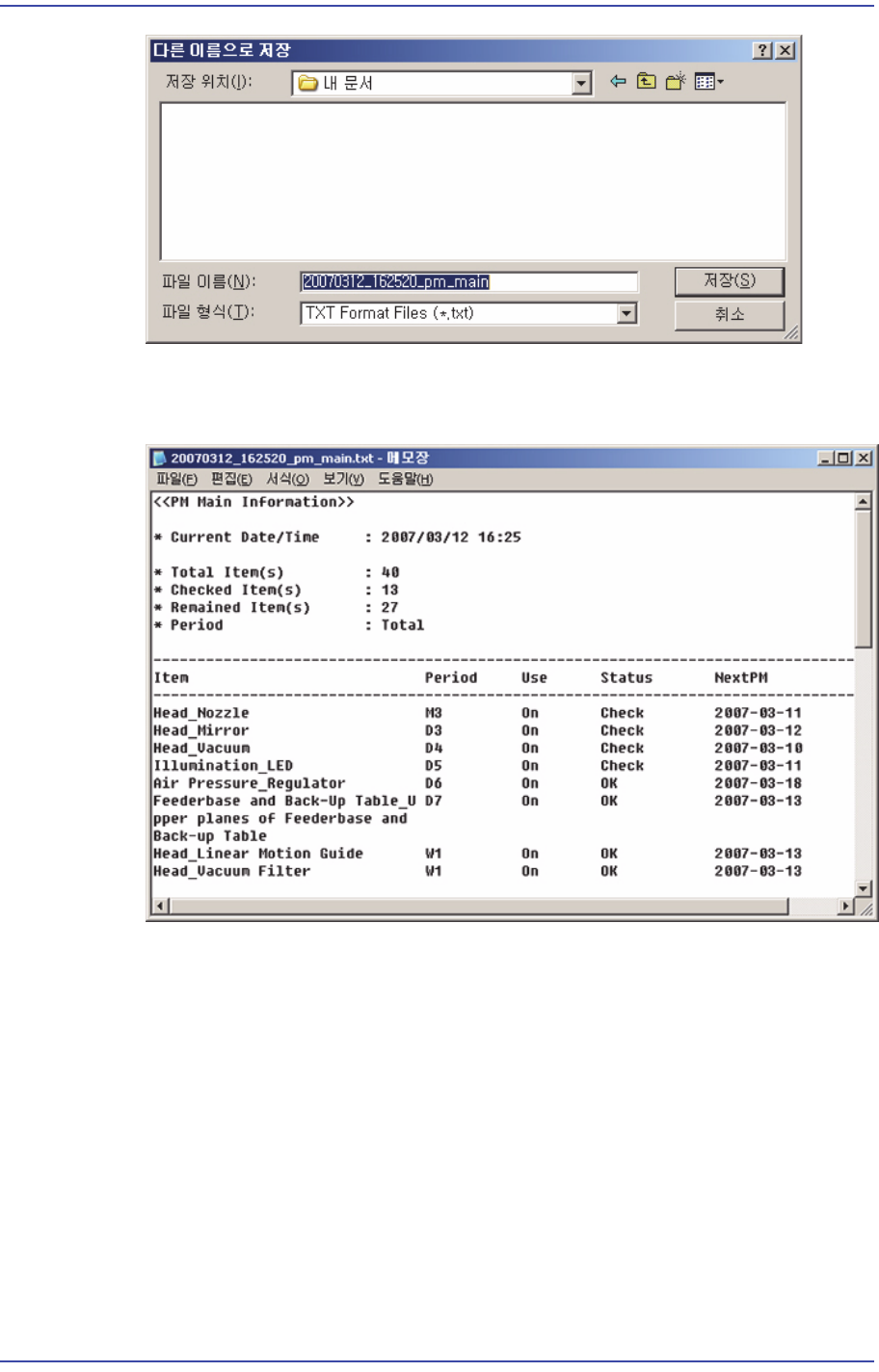Open the 편집(E) menu in Notepad
The image size is (879, 1372).
(x=231, y=479)
